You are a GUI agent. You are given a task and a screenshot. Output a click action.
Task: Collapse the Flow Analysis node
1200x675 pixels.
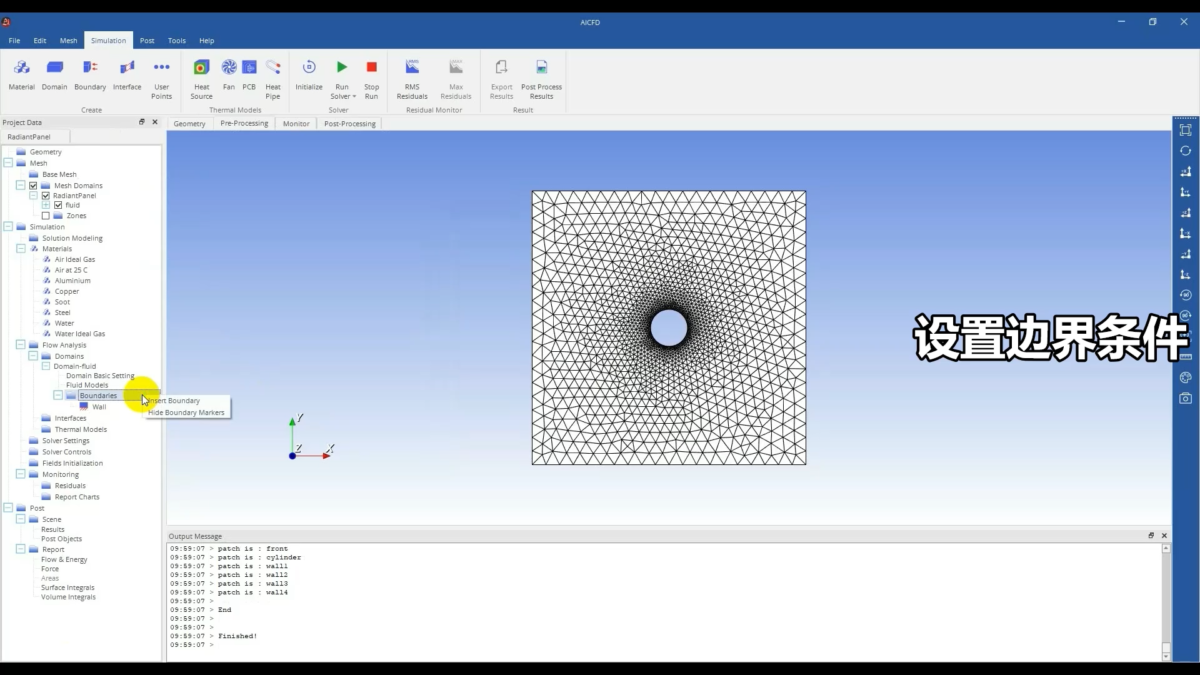[21, 345]
